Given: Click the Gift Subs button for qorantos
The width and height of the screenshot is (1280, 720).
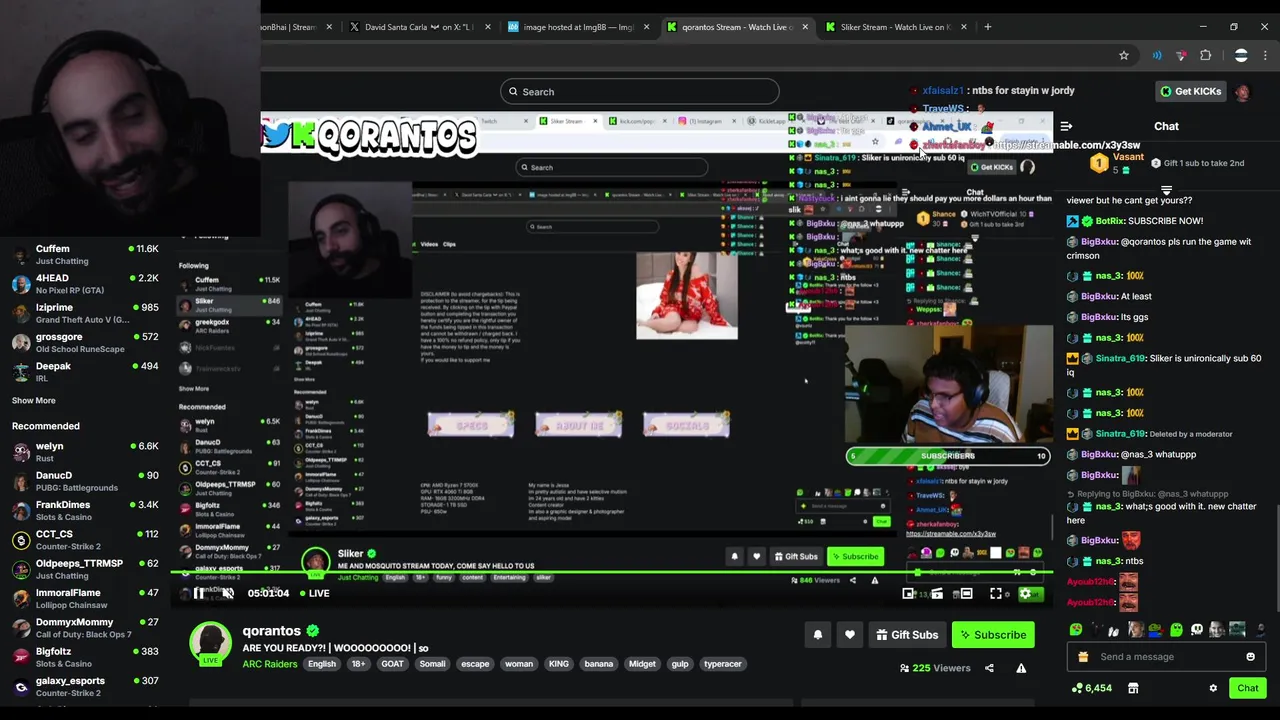Looking at the screenshot, I should click(907, 635).
